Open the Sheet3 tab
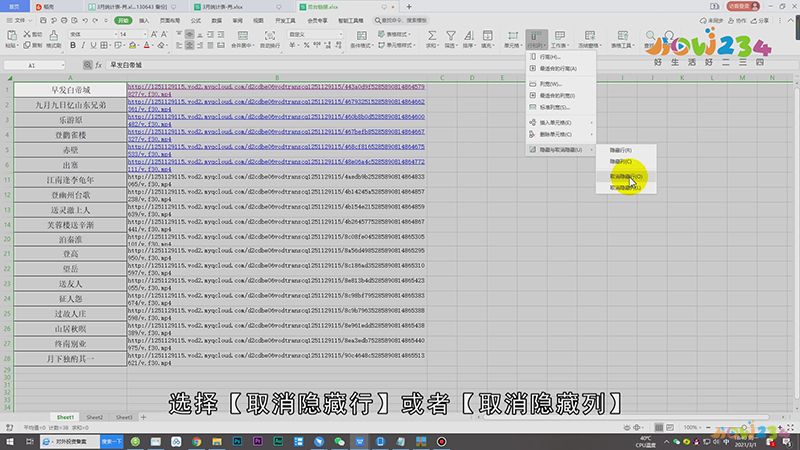Image resolution: width=800 pixels, height=450 pixels. [x=124, y=417]
